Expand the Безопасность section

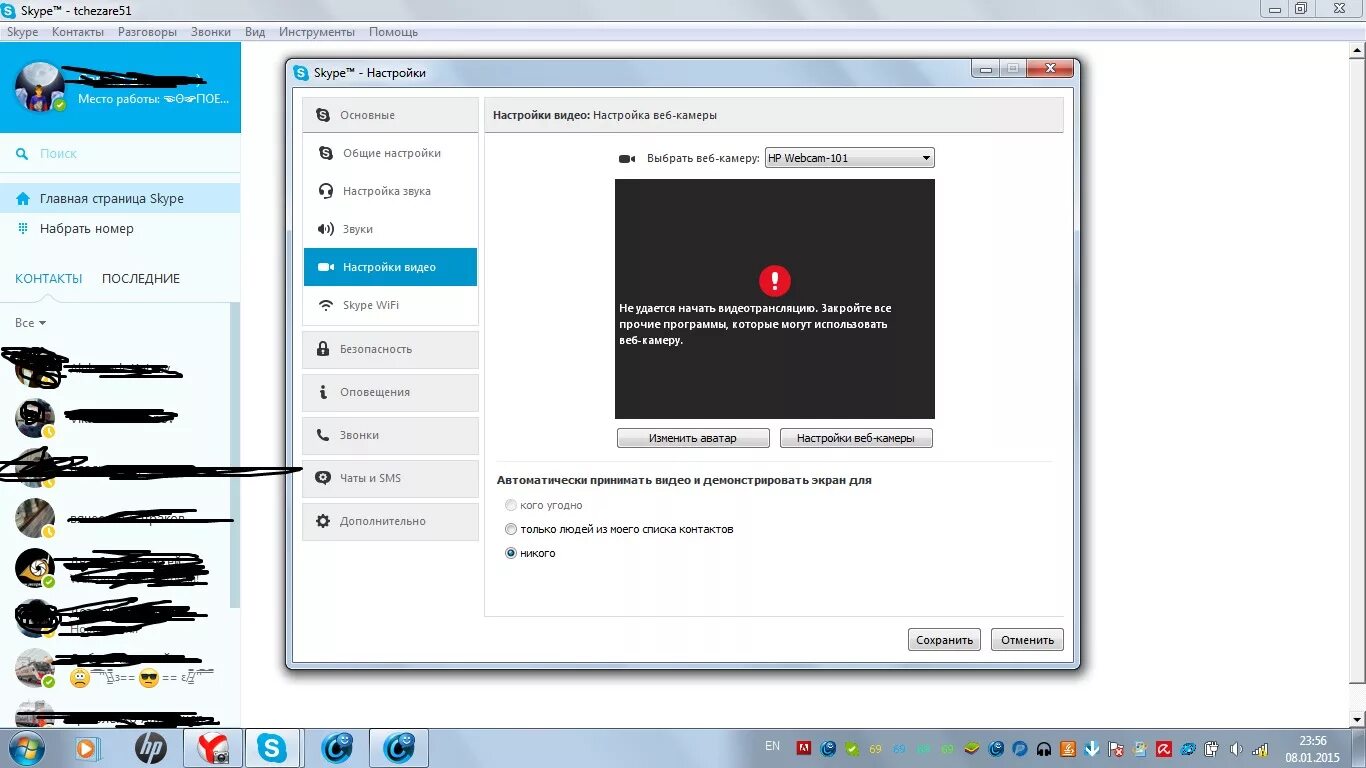pyautogui.click(x=390, y=349)
